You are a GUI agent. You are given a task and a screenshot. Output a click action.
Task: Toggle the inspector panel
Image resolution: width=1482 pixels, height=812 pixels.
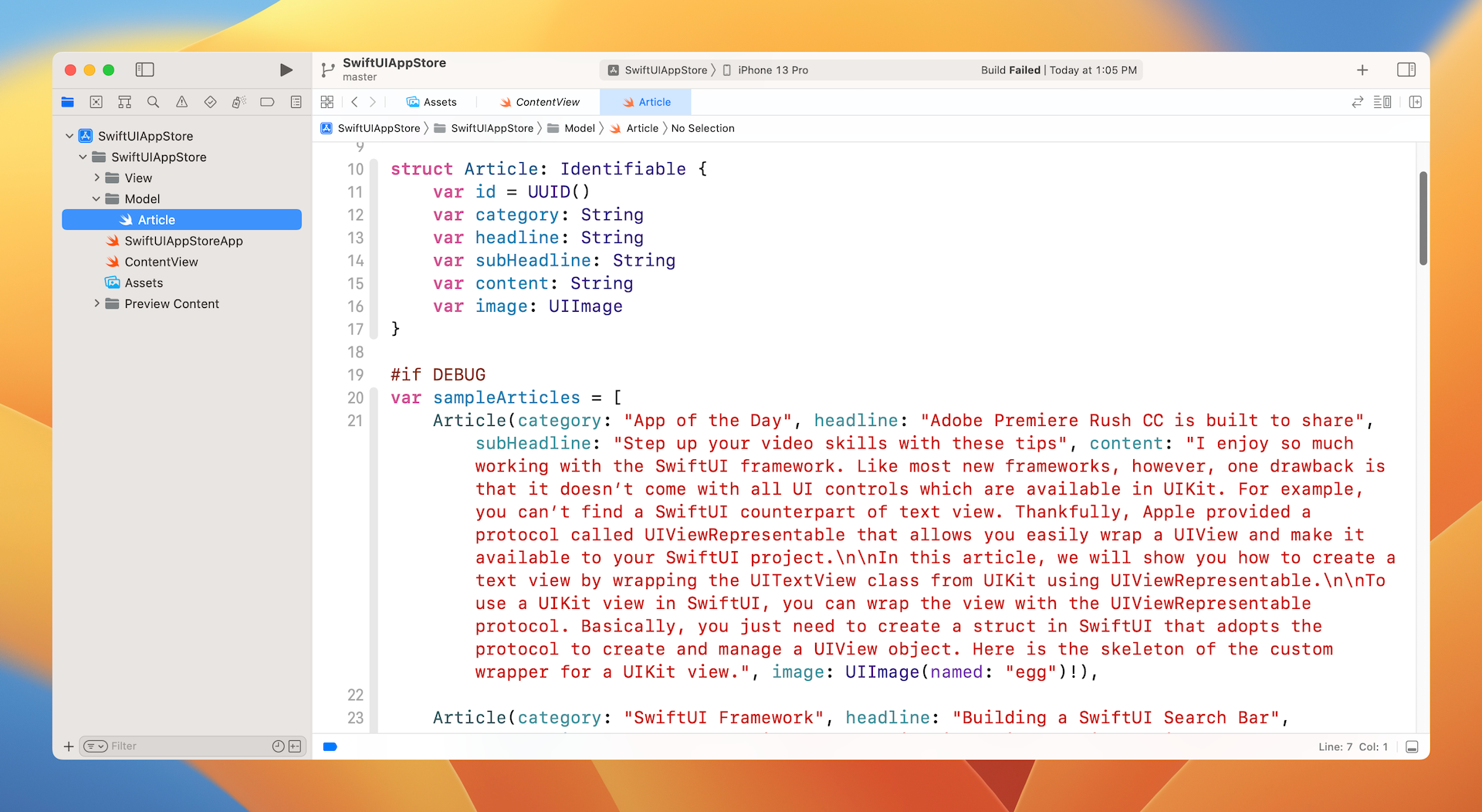click(x=1406, y=70)
